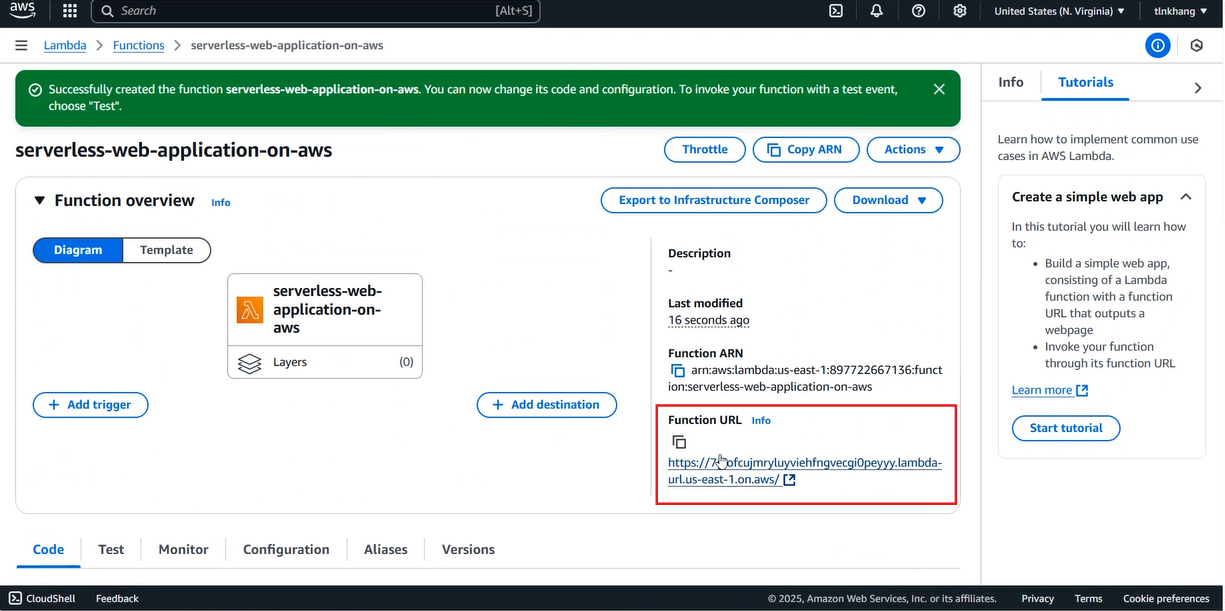Open CloudShell from the footer
The image size is (1225, 611).
42,599
